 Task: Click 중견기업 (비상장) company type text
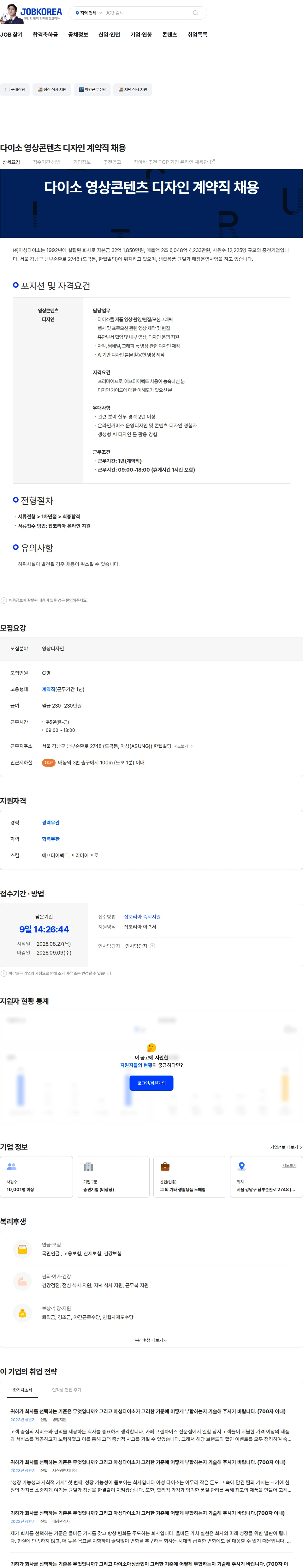(98, 1189)
